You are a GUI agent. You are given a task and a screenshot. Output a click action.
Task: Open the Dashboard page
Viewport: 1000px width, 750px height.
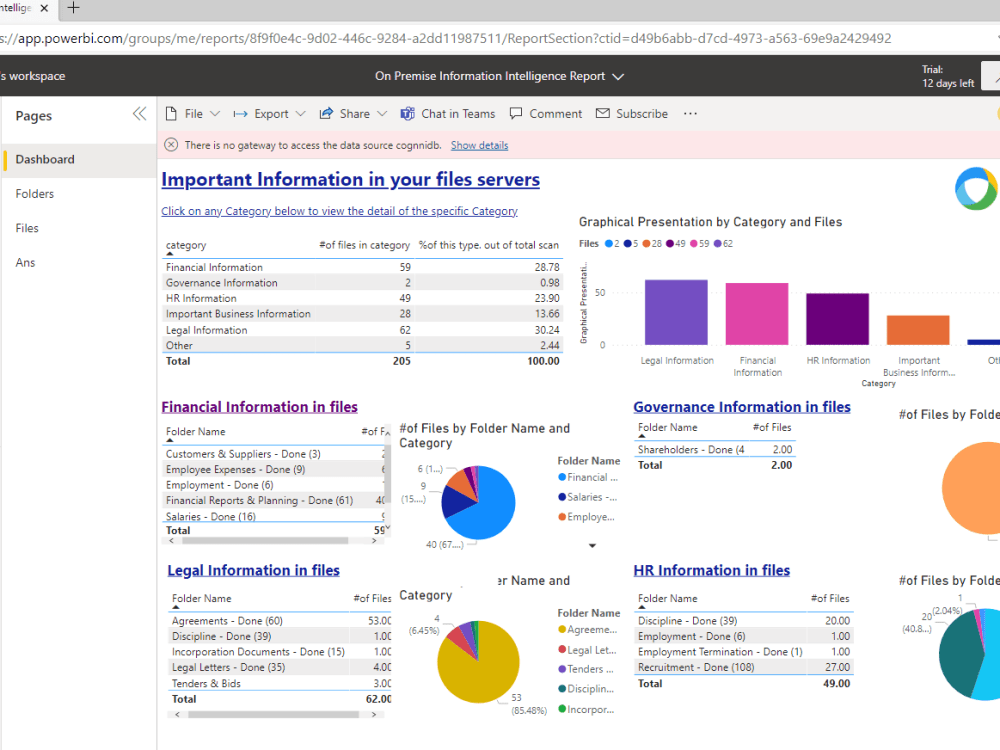[79, 159]
